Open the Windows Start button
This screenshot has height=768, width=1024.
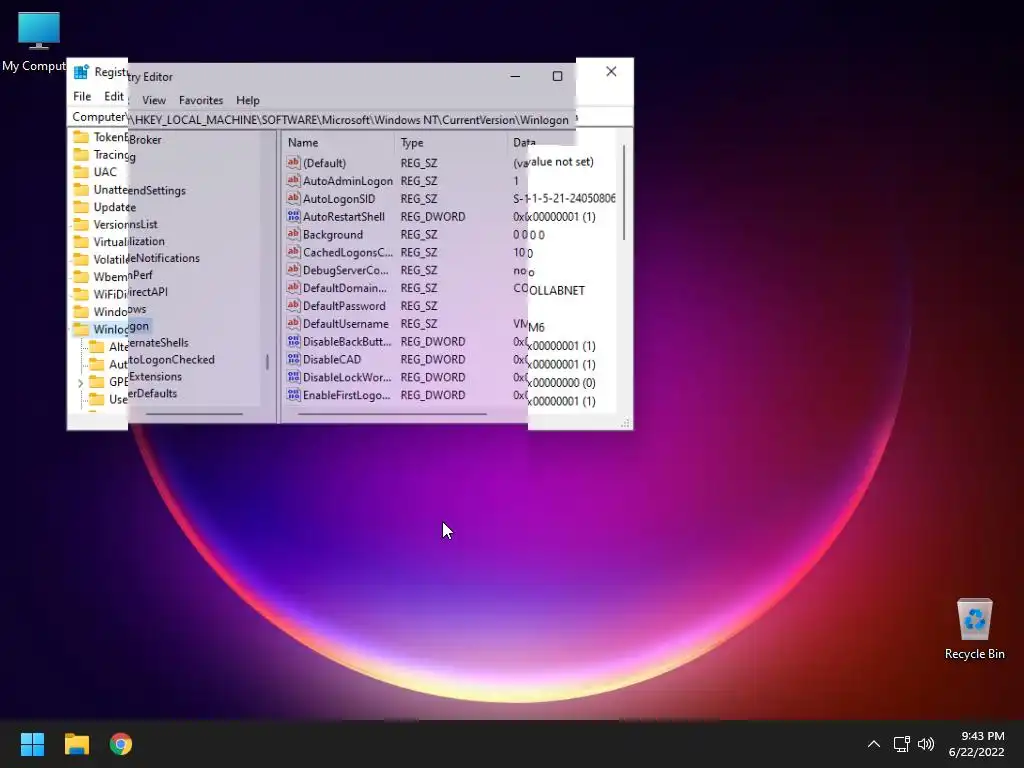32,744
